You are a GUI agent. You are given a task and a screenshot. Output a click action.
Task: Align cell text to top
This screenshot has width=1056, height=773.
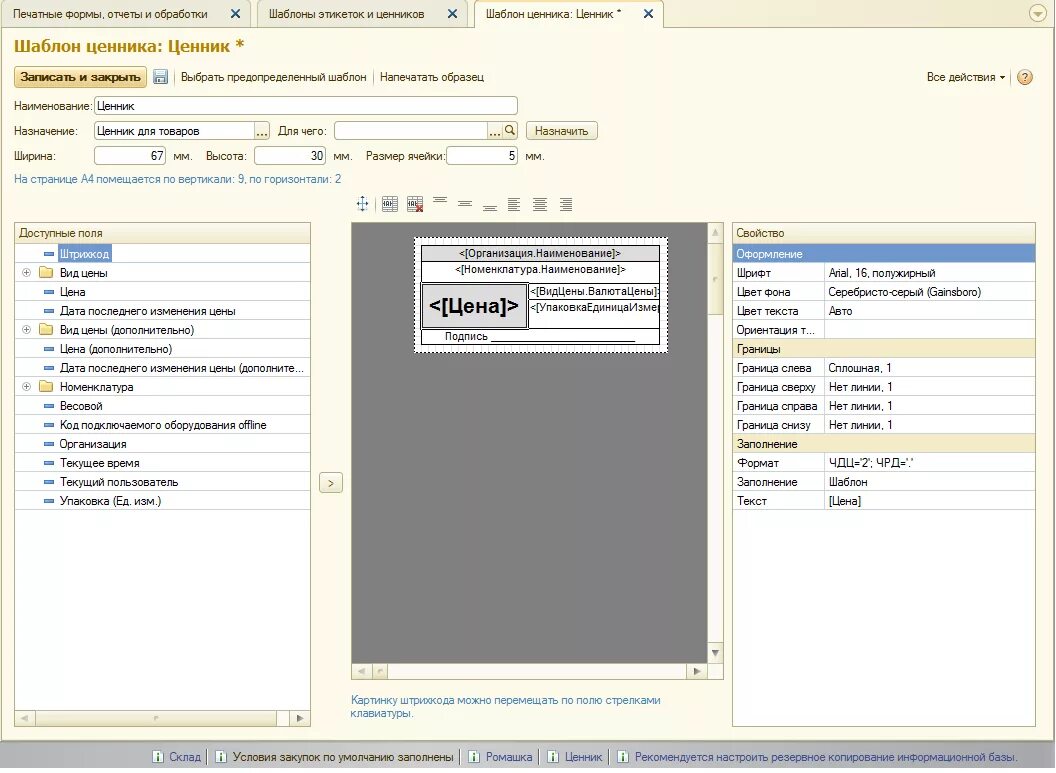[x=440, y=201]
